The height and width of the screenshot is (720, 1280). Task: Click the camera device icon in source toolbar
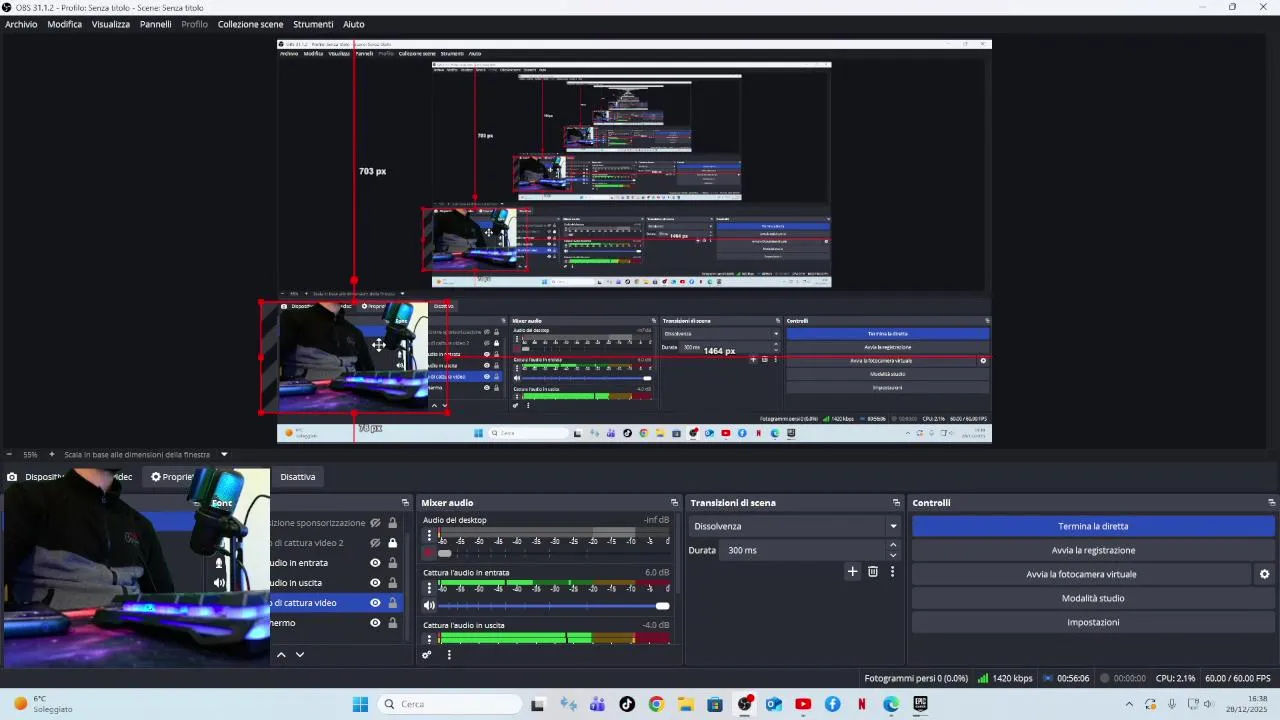pos(12,477)
